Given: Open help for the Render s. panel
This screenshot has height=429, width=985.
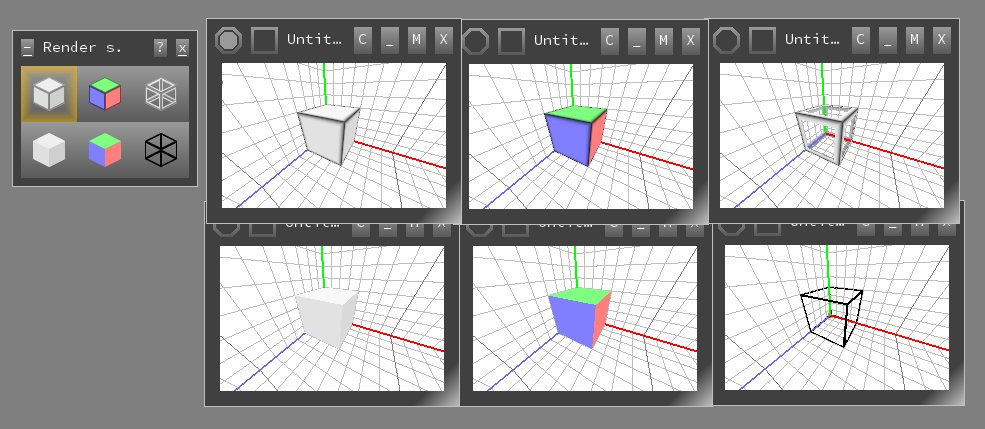Looking at the screenshot, I should coord(160,47).
